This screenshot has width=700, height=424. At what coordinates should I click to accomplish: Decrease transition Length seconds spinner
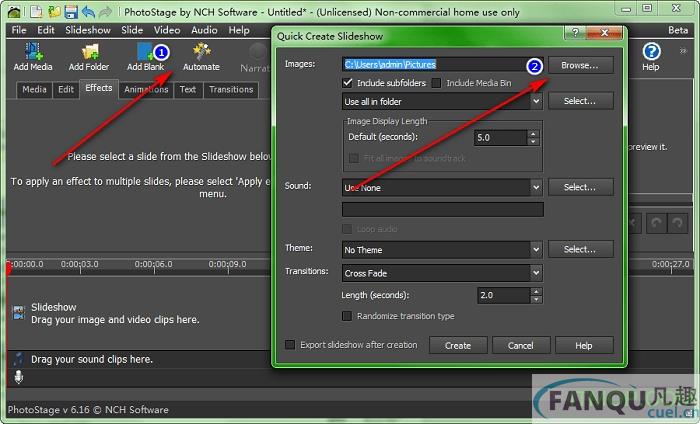tap(536, 299)
